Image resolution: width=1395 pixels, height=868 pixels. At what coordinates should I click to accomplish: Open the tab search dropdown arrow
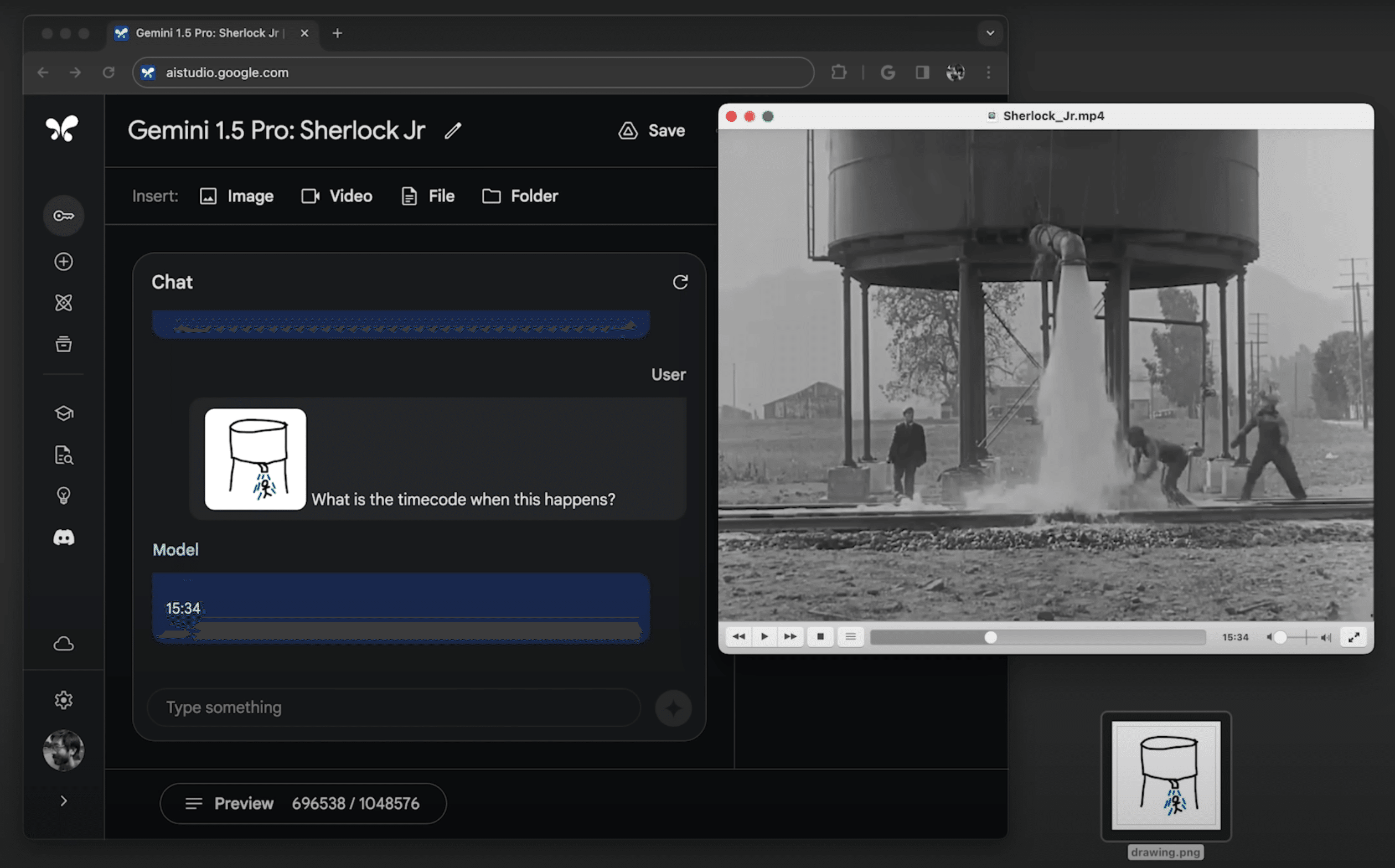990,33
